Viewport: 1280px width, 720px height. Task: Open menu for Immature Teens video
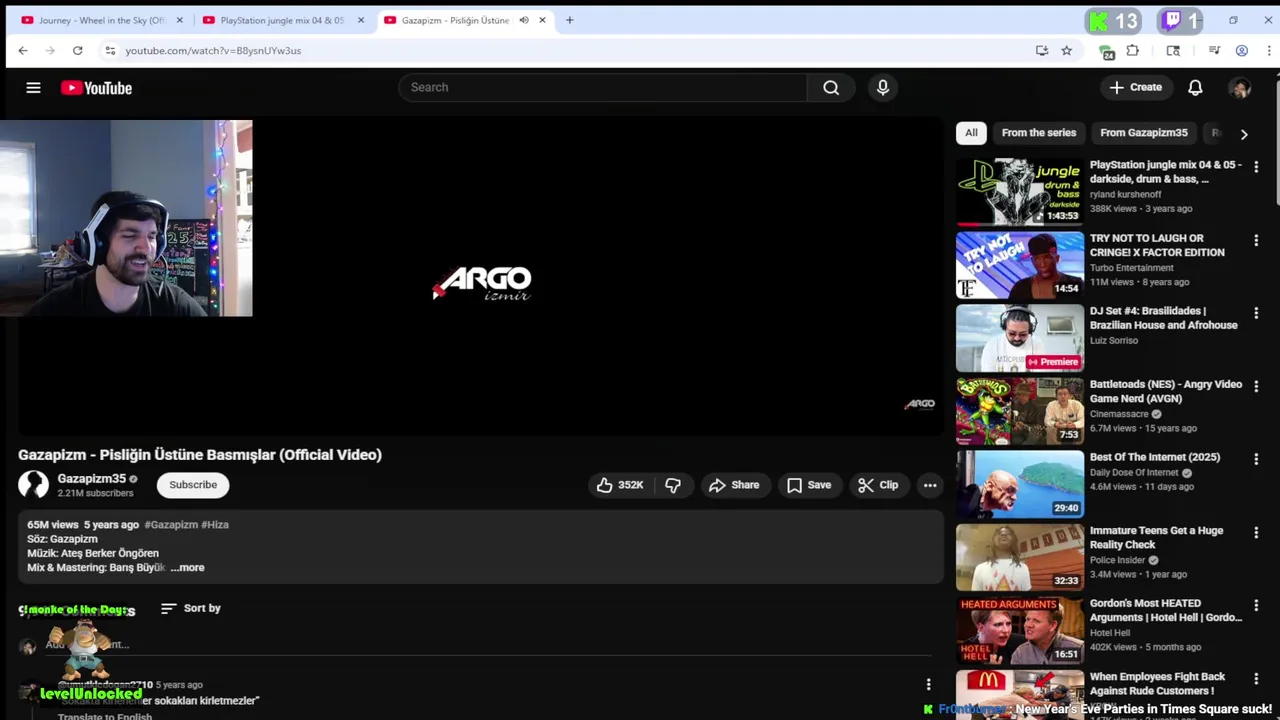(x=1256, y=533)
